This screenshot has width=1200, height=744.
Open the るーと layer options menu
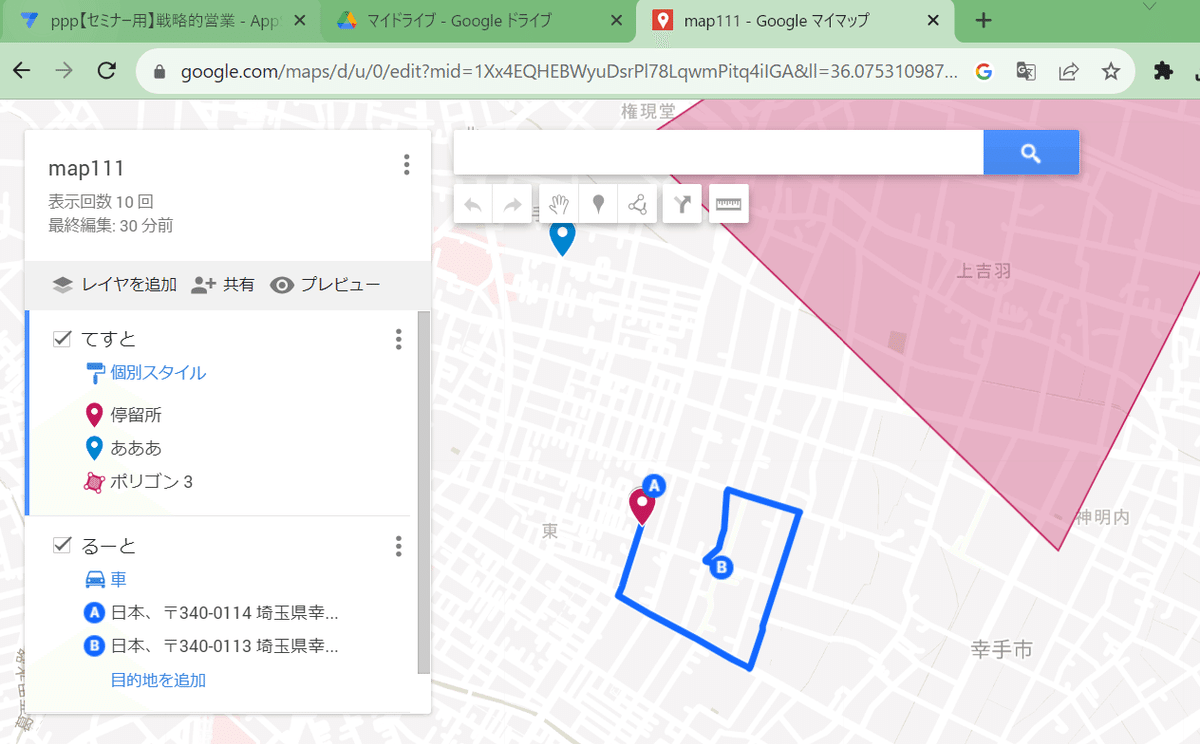[398, 546]
